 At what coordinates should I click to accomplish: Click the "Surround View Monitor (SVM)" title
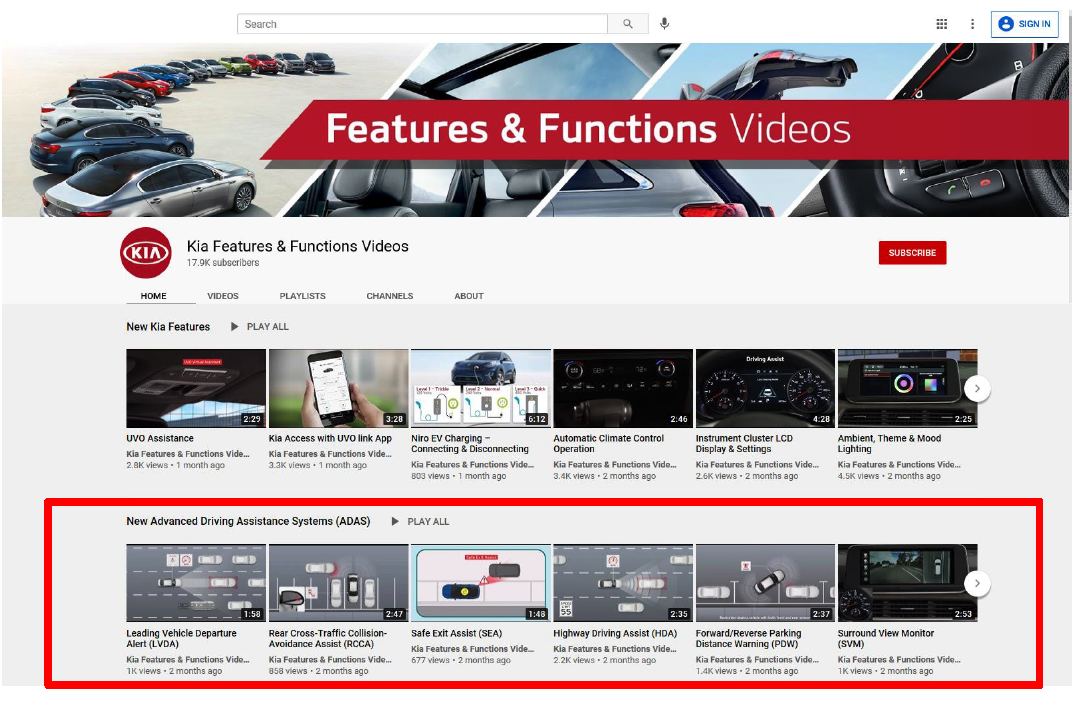click(886, 638)
